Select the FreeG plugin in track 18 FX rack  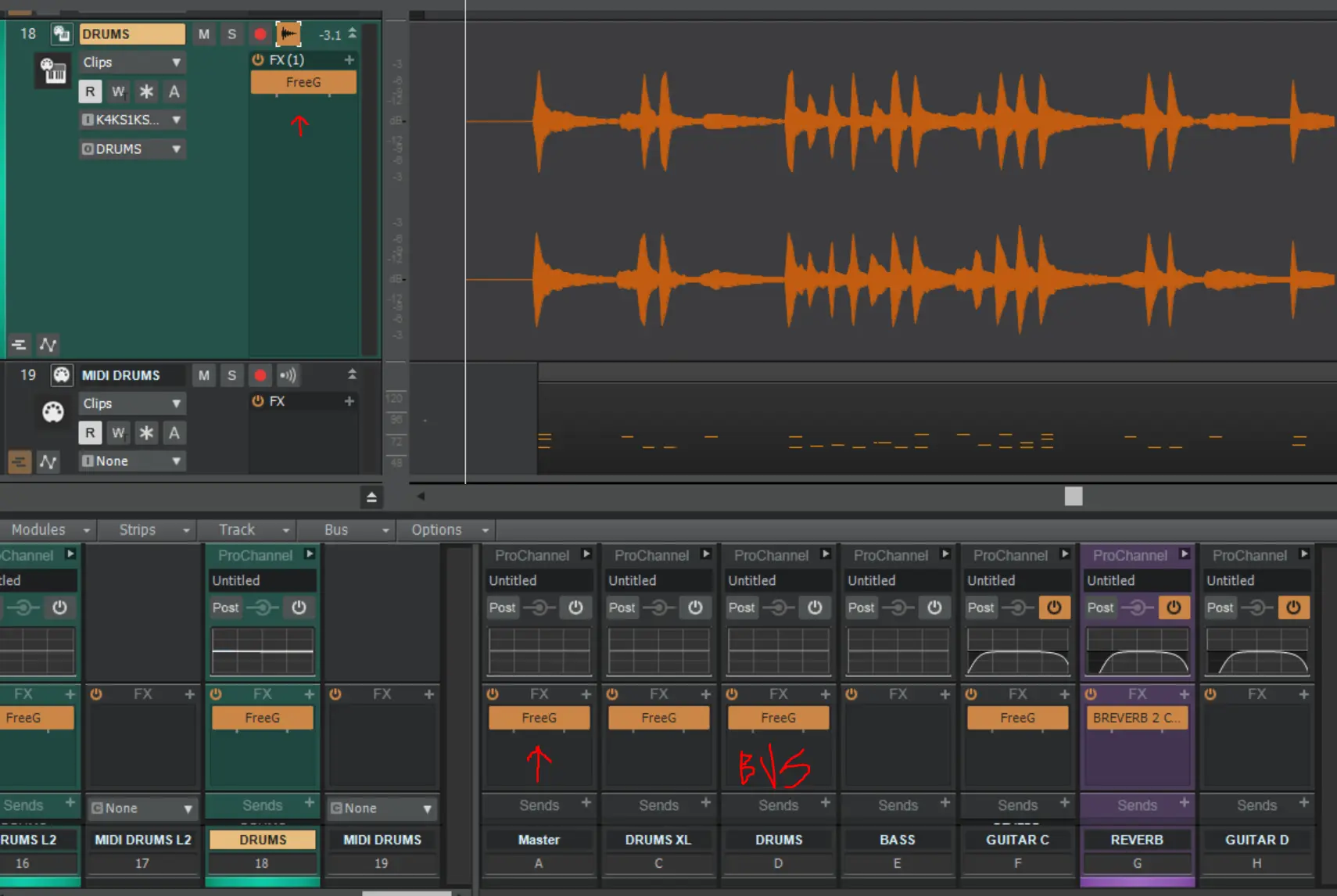(x=303, y=82)
